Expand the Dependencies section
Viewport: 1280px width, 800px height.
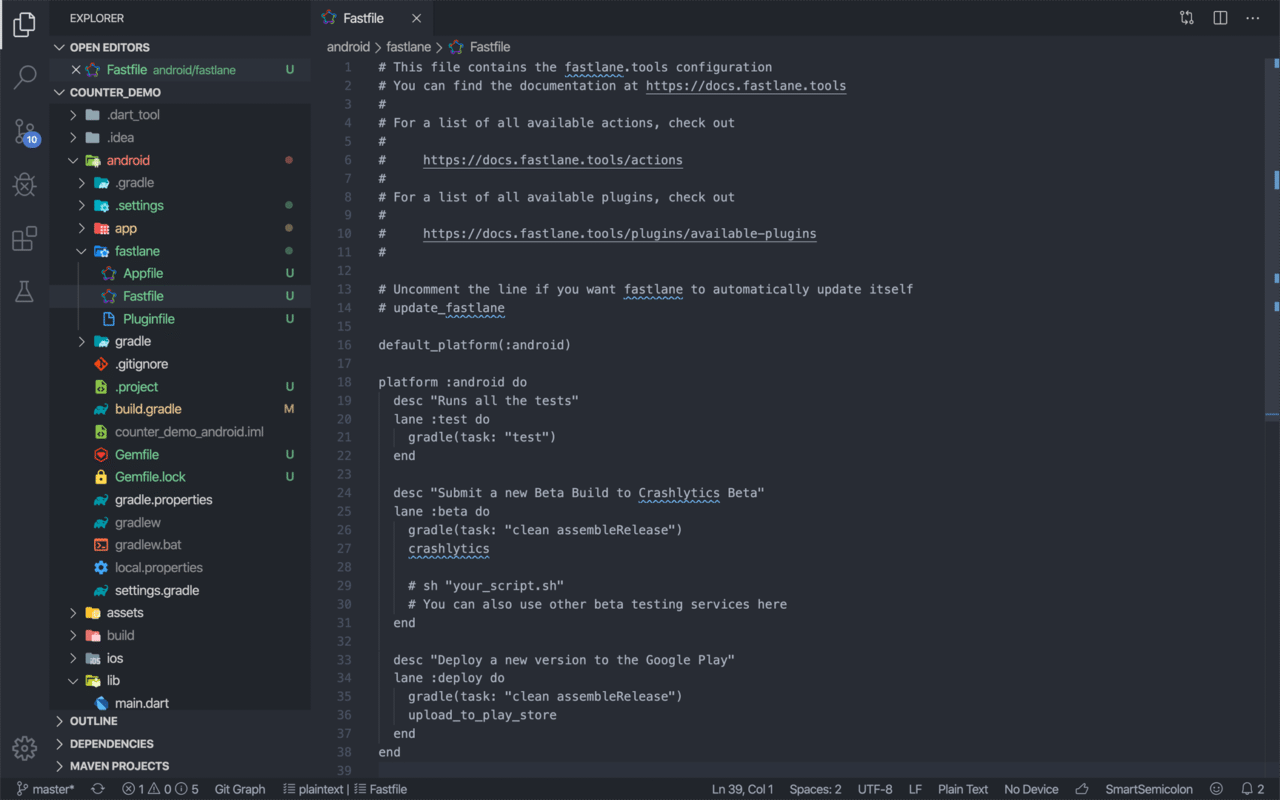pyautogui.click(x=180, y=744)
